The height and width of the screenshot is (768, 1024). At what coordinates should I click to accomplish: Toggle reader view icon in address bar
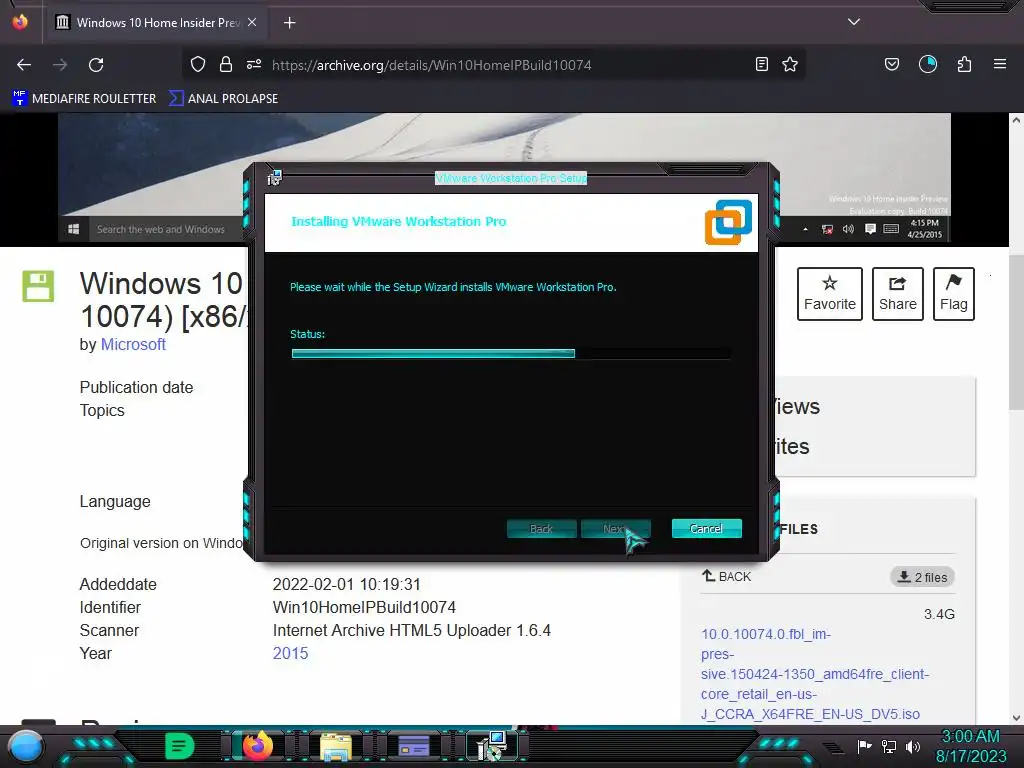point(761,64)
